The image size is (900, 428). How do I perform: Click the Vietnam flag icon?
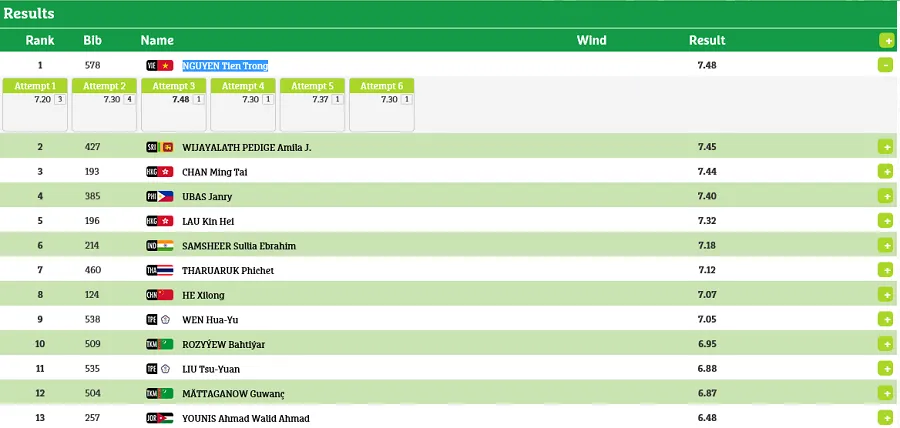(x=166, y=65)
